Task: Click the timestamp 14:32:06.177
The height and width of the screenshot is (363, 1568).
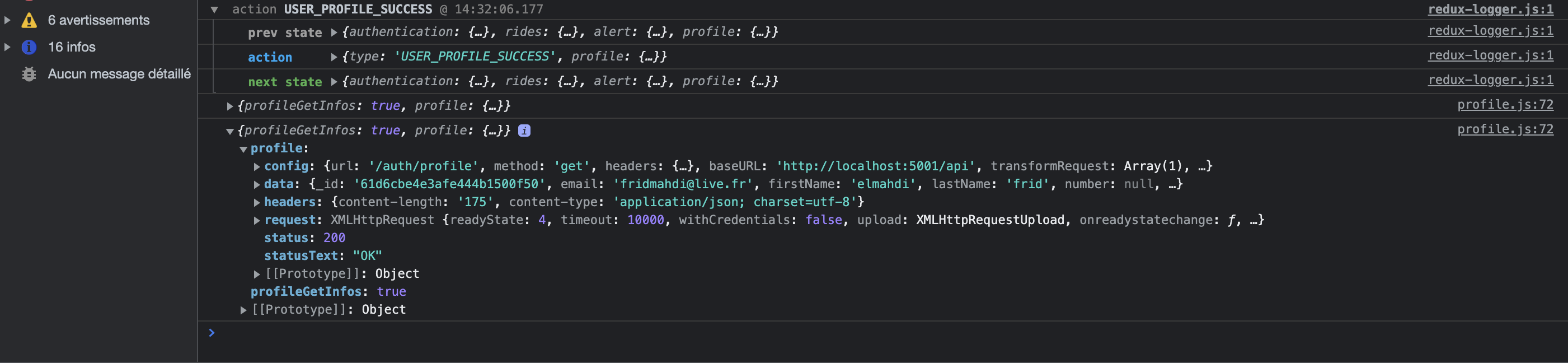Action: [499, 9]
